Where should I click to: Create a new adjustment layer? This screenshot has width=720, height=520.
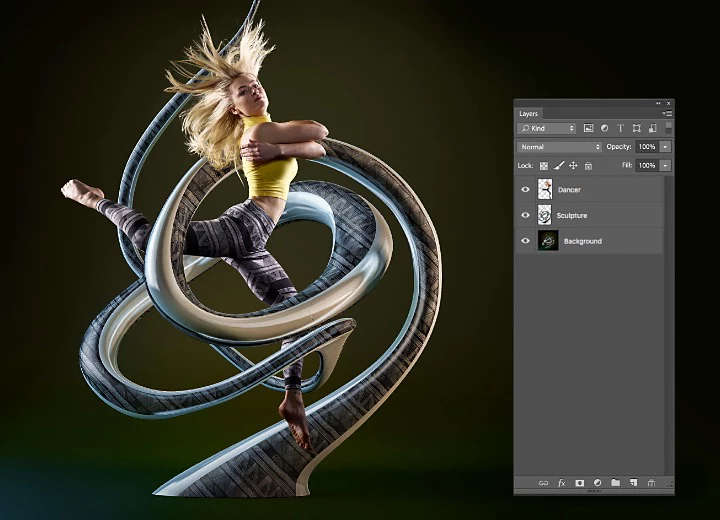[x=597, y=483]
